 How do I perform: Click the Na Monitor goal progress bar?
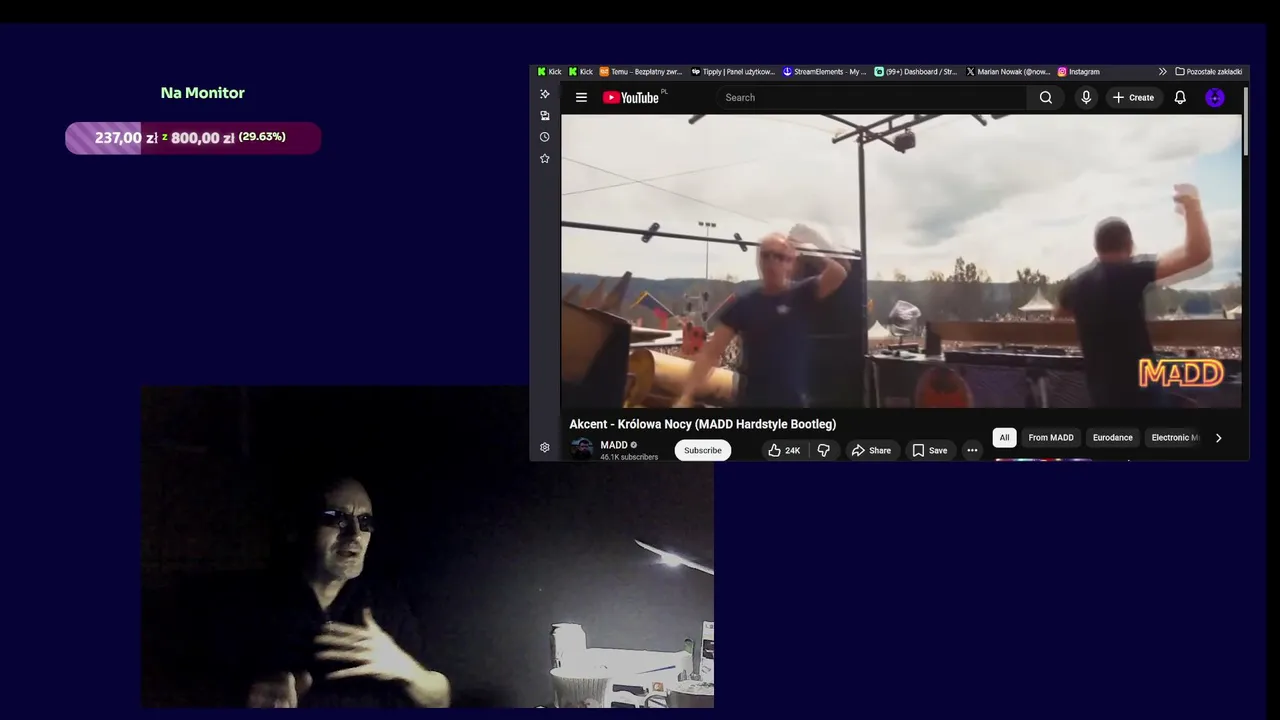point(193,138)
